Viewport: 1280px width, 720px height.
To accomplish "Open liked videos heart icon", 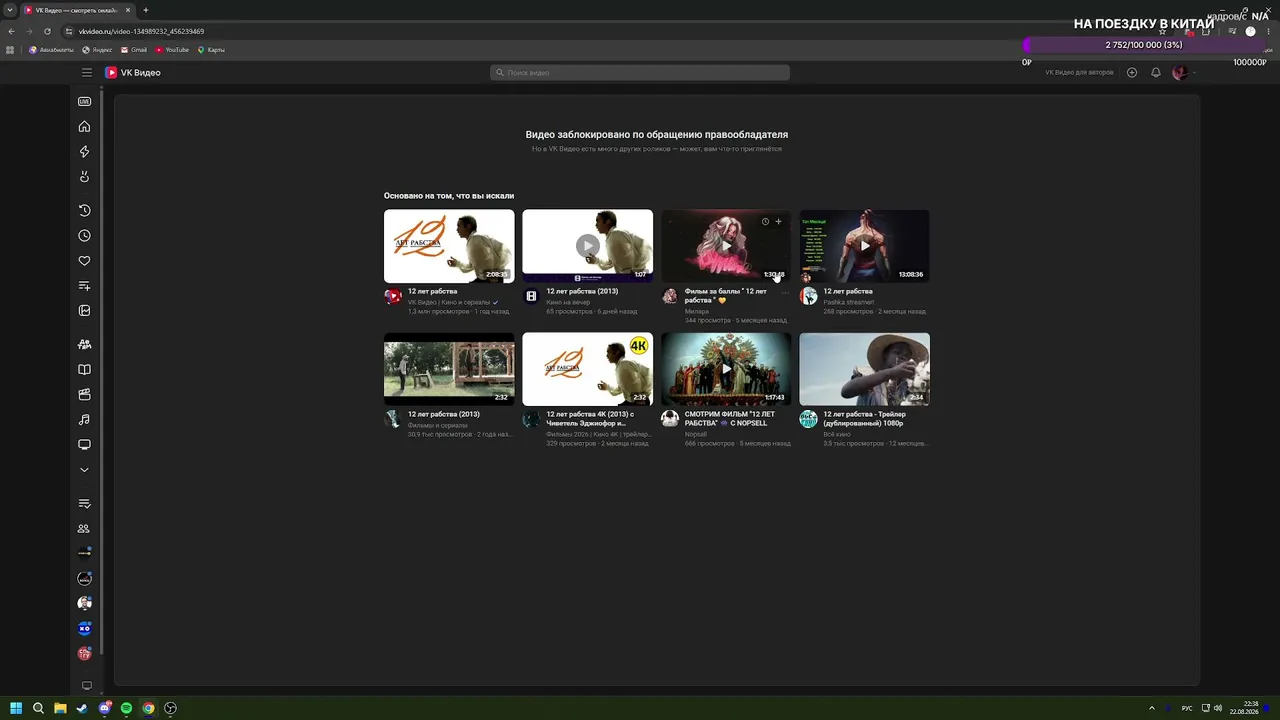I will click(x=84, y=261).
